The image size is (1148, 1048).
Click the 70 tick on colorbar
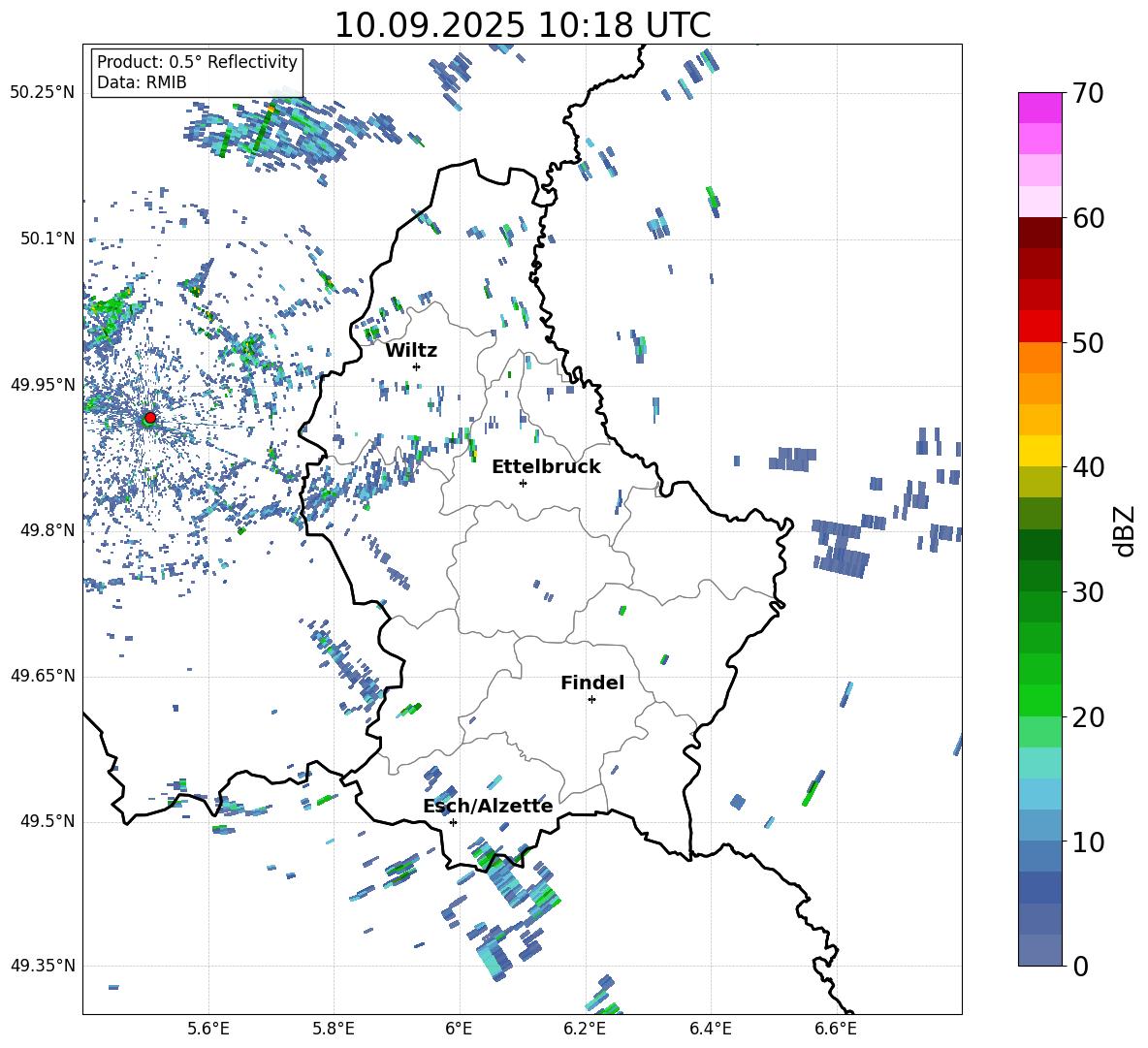point(1088,93)
